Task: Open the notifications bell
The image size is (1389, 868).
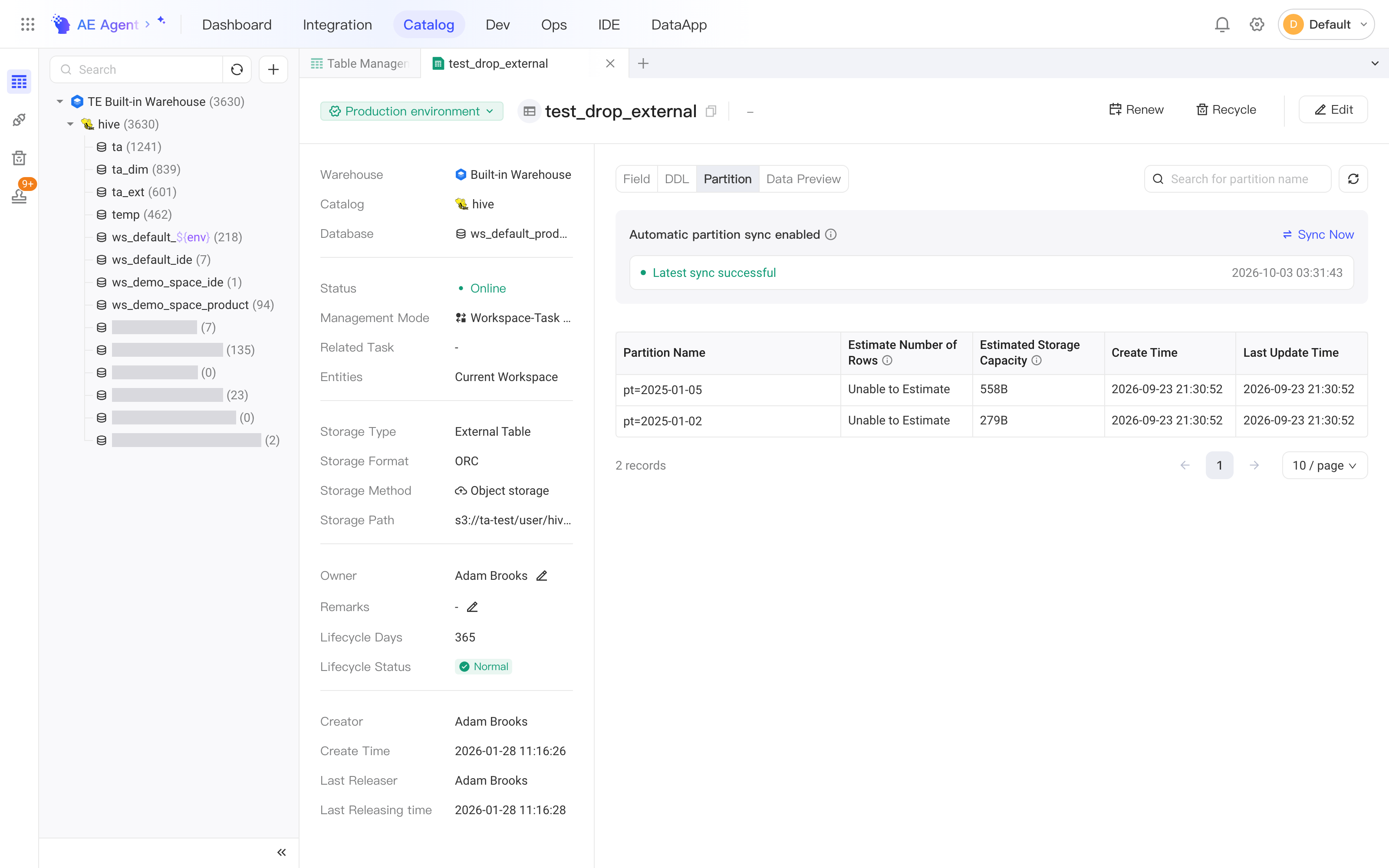Action: click(x=1222, y=25)
